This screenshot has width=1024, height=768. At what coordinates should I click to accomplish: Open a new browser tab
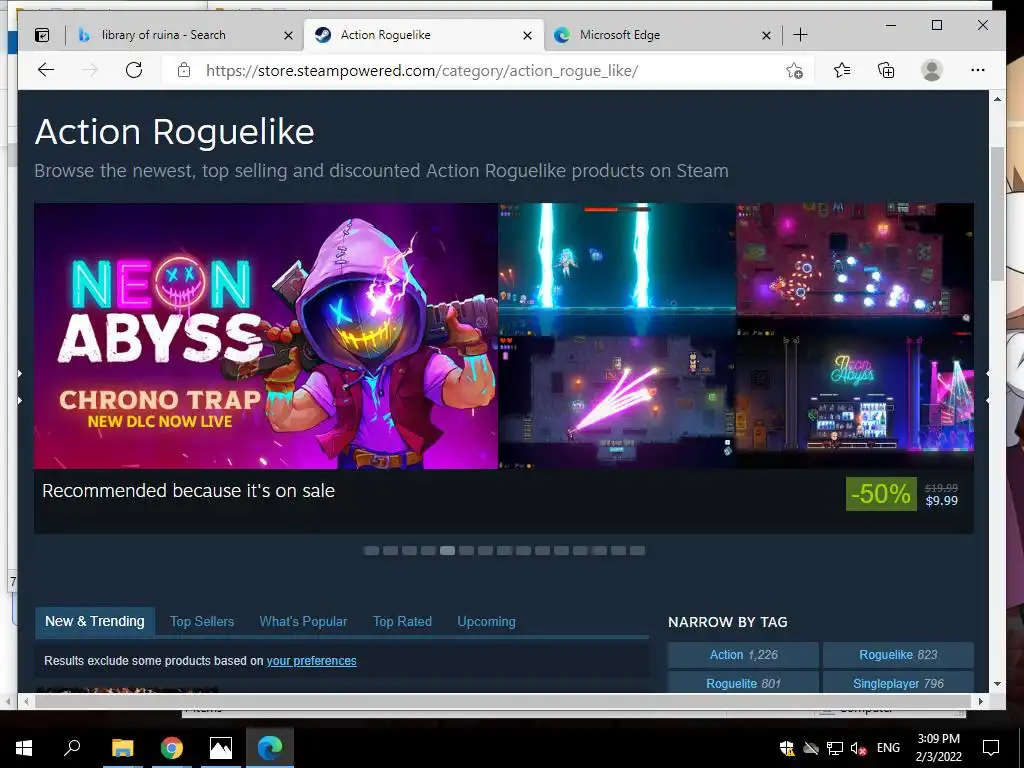coord(800,35)
